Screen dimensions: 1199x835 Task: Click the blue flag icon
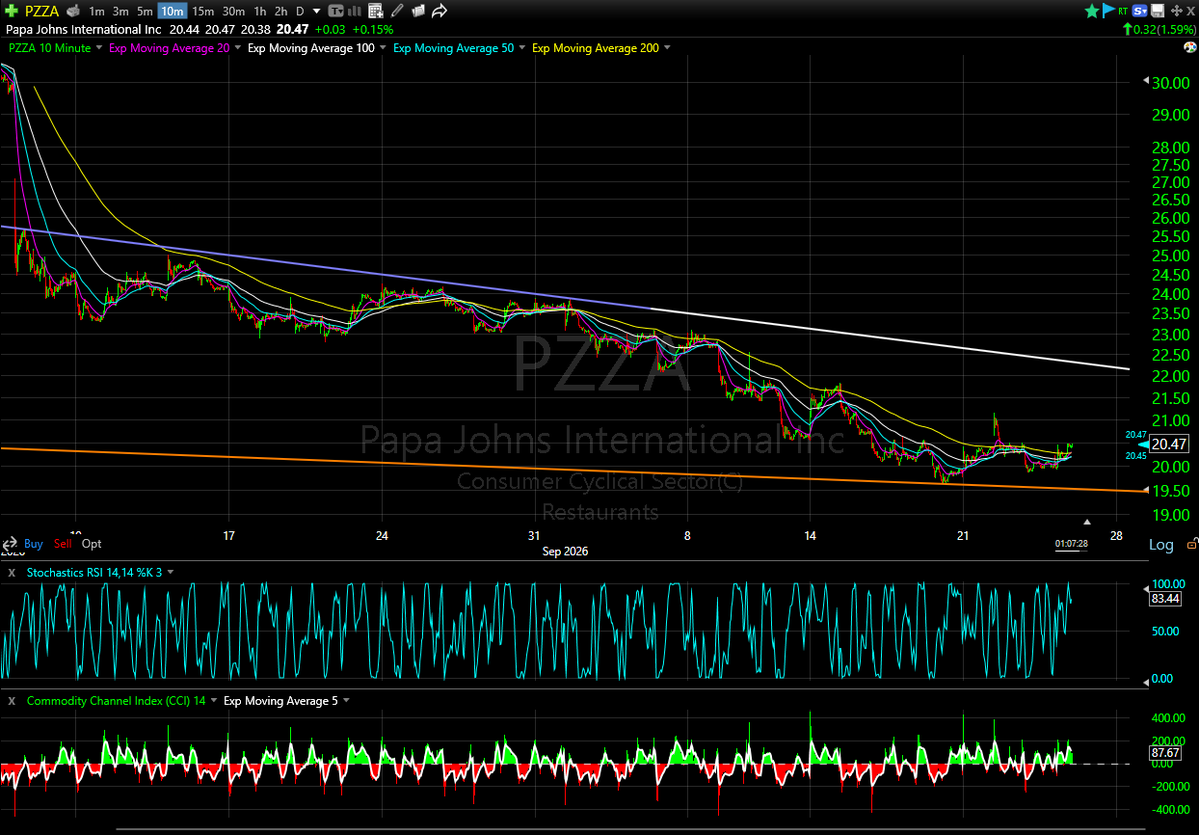click(x=1108, y=11)
